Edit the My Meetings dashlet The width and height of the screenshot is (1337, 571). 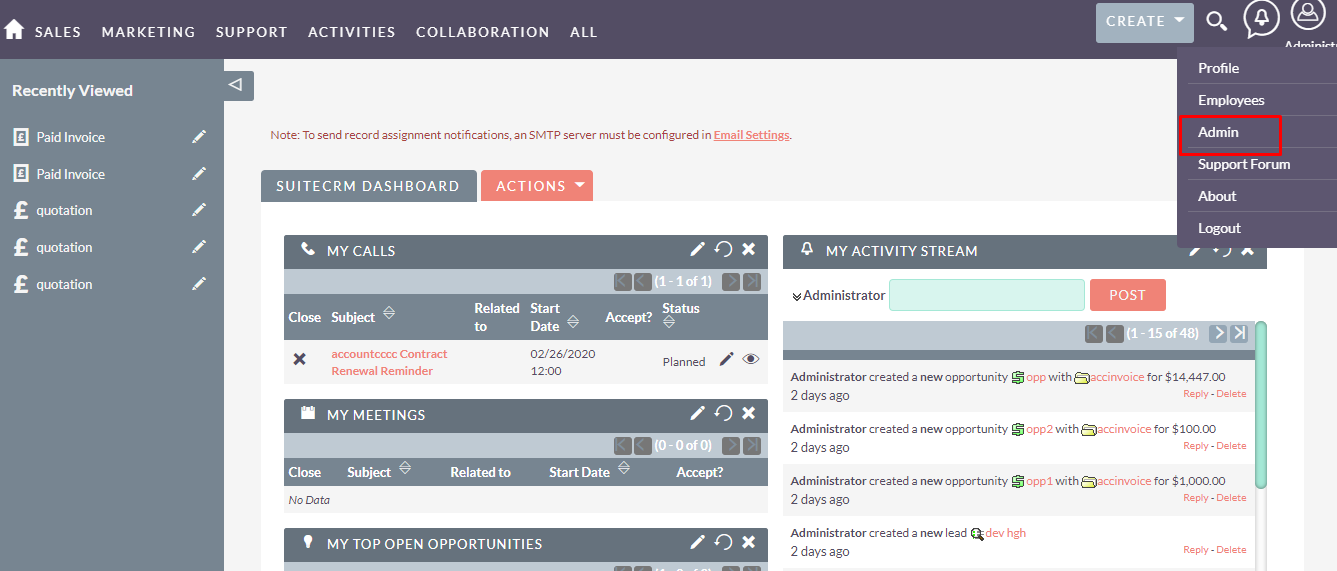[698, 414]
